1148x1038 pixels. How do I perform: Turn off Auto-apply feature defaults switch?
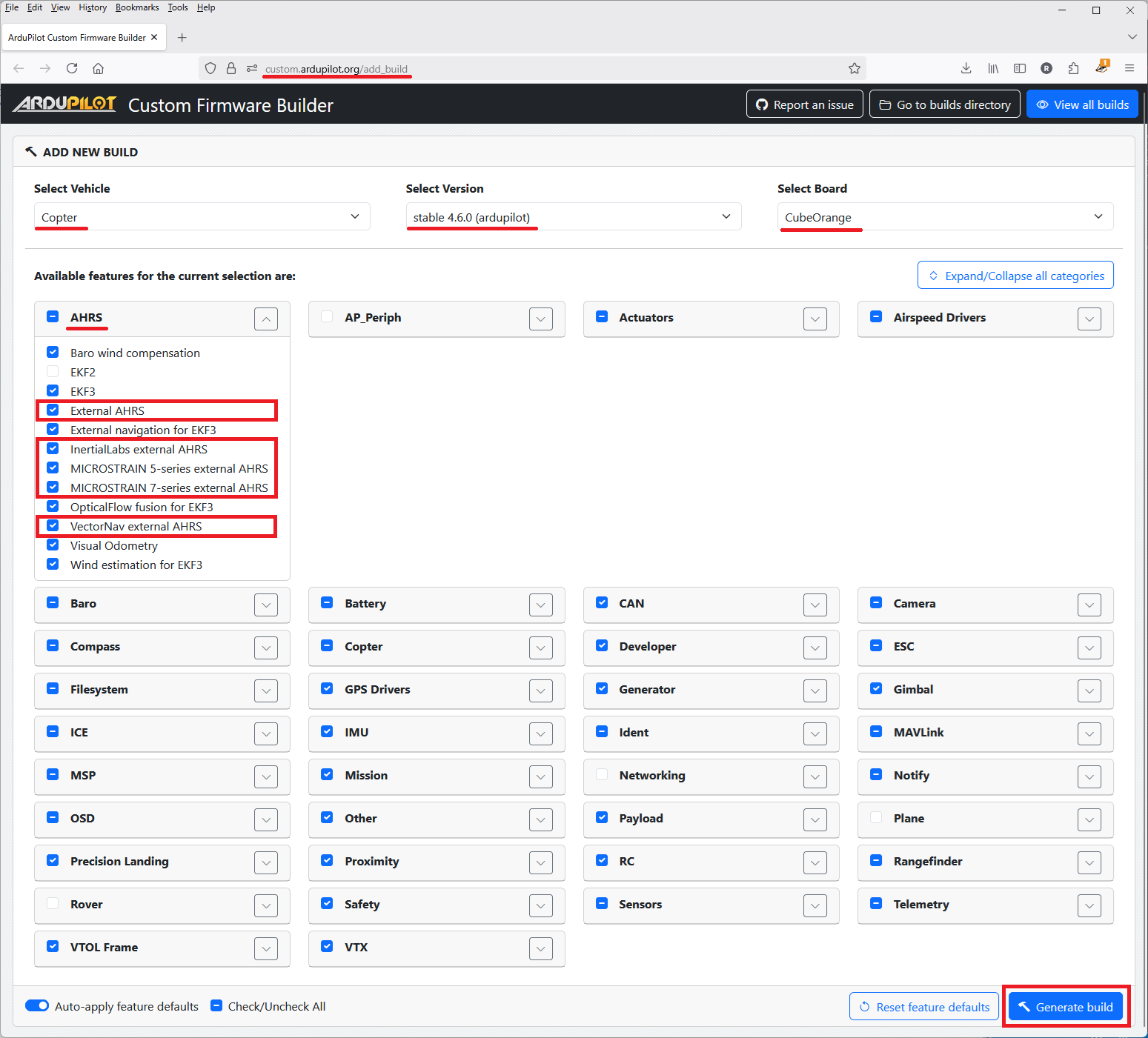pyautogui.click(x=37, y=1005)
